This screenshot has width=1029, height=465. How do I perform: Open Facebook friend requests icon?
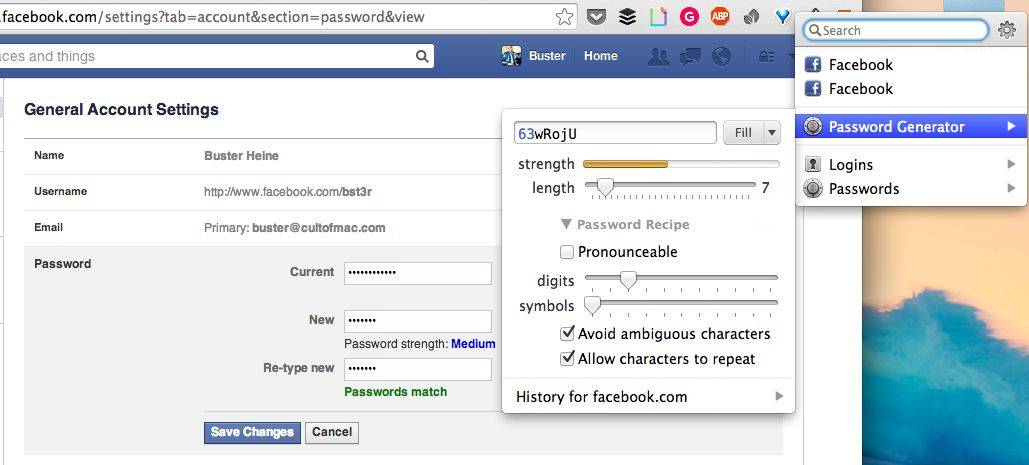pos(659,57)
